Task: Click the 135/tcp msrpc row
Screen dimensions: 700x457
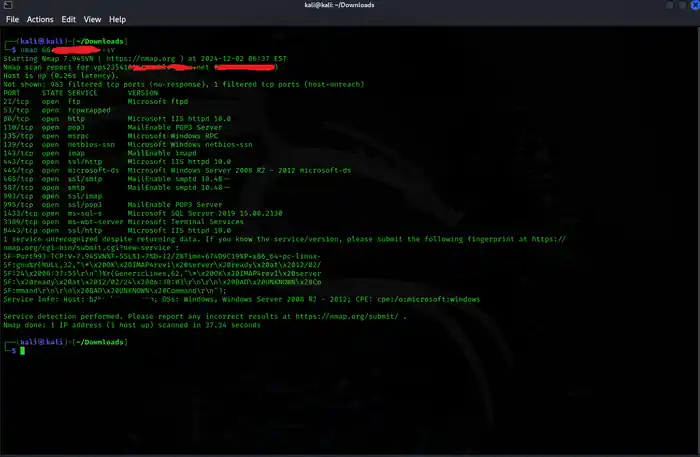Action: click(111, 136)
